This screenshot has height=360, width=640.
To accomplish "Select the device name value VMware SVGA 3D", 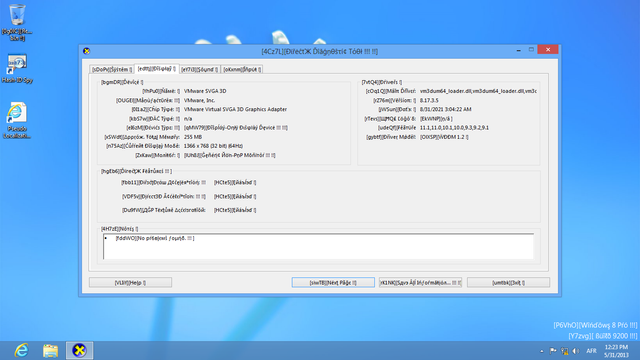I will coord(205,91).
